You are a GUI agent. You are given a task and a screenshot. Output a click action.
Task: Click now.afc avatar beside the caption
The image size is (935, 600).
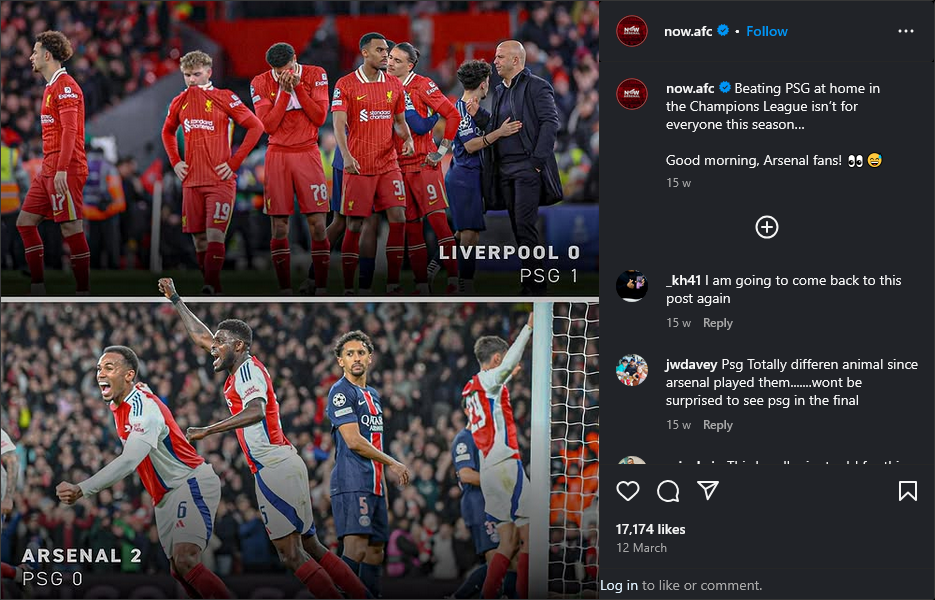coord(631,94)
